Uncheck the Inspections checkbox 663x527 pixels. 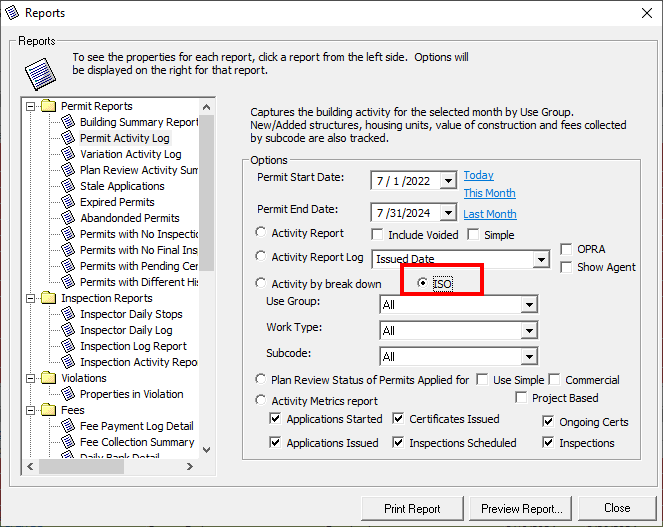(548, 442)
